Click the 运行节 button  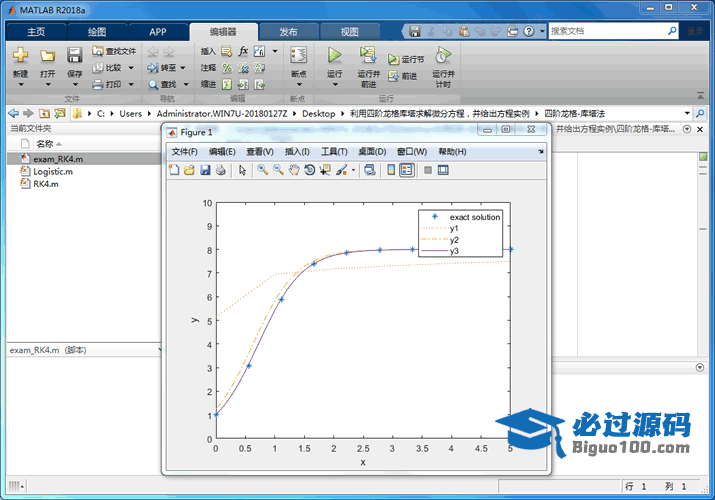(406, 60)
